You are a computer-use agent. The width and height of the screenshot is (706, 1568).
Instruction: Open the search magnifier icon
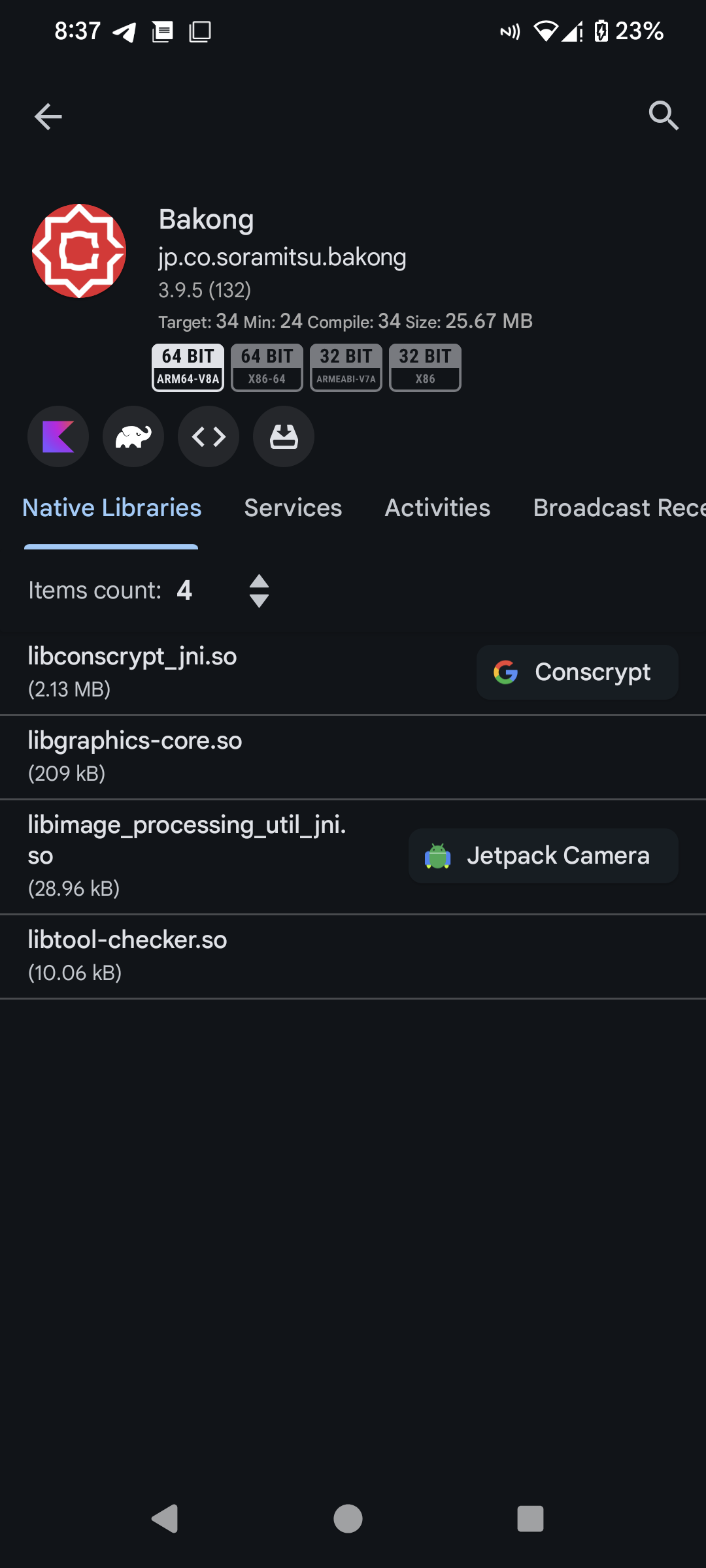pos(663,116)
